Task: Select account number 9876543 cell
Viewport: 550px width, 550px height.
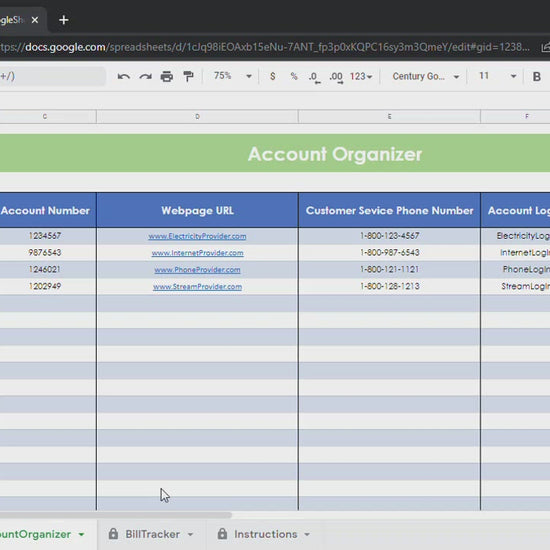Action: point(48,253)
